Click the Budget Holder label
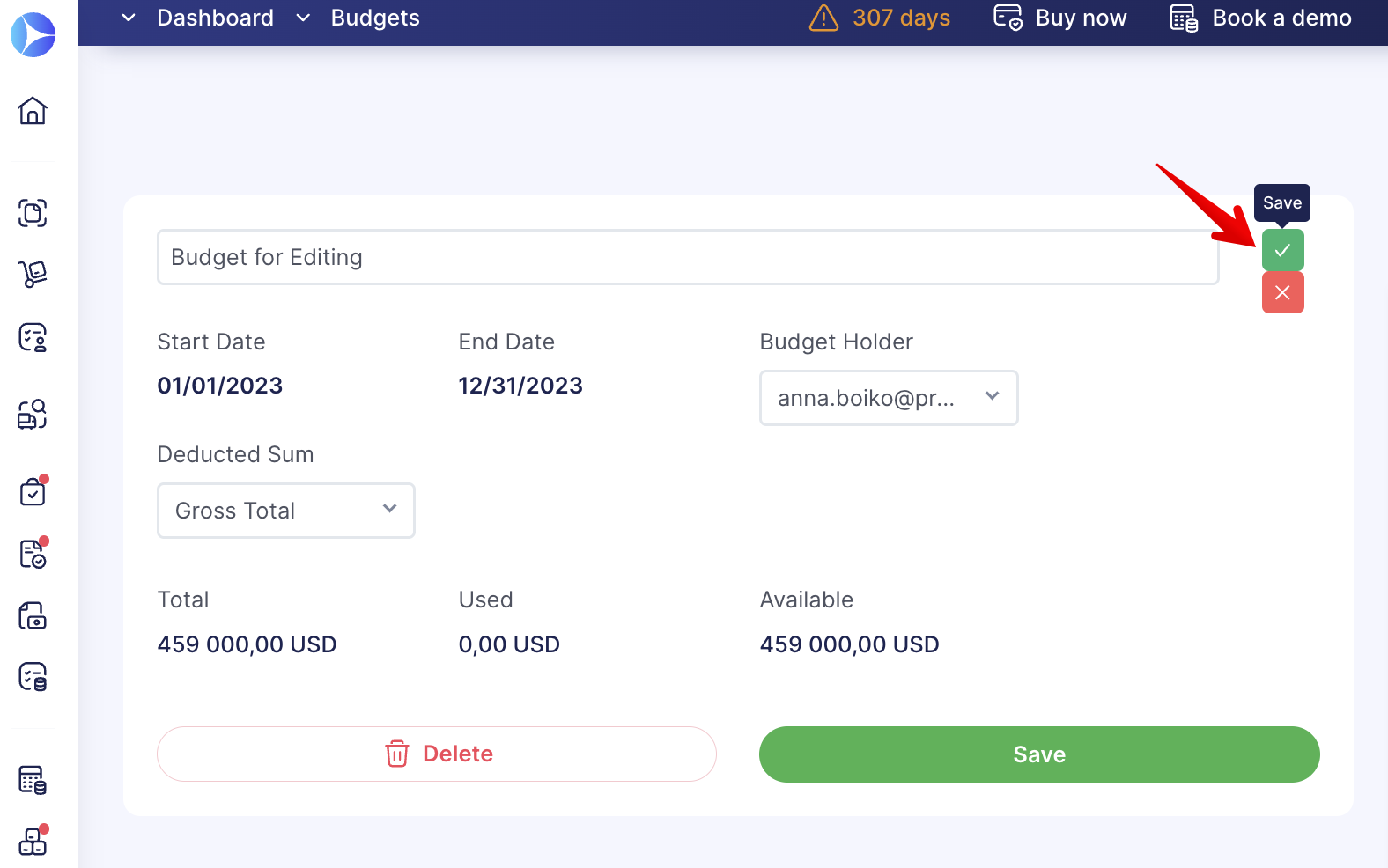 [836, 342]
